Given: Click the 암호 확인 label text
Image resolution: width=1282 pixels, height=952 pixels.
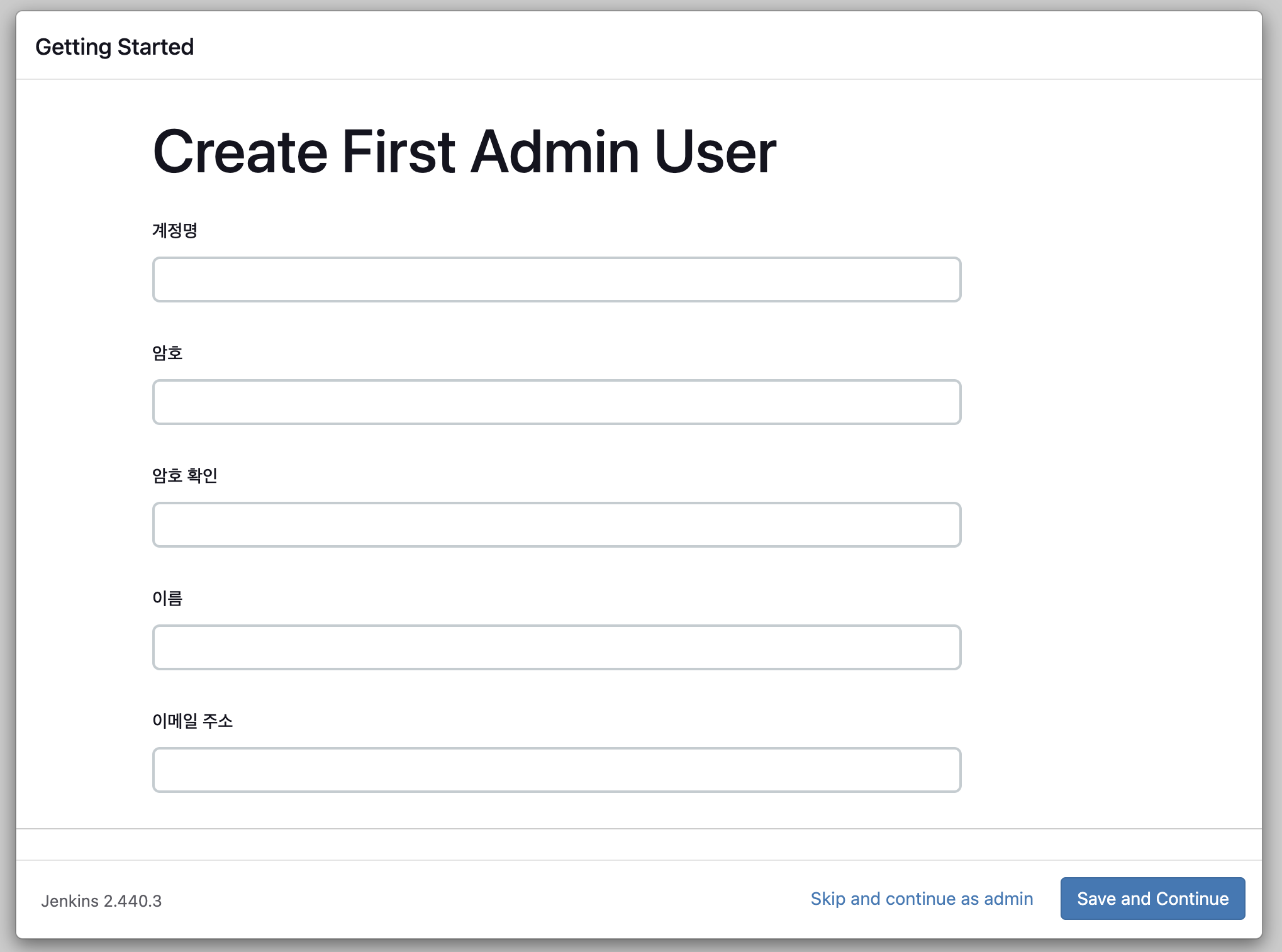Looking at the screenshot, I should pyautogui.click(x=184, y=475).
